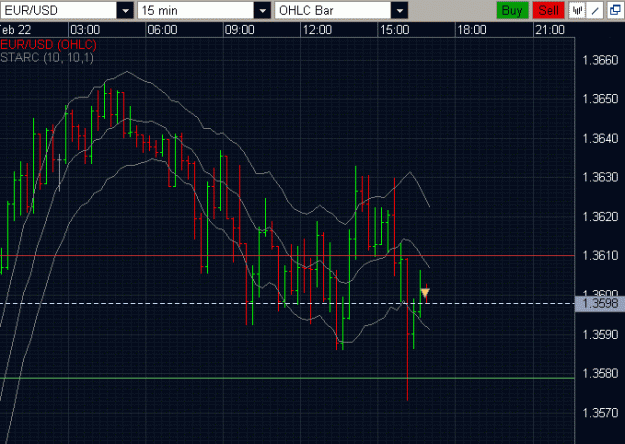
Task: Click the STARC (10, 10,1) indicator label
Action: point(47,58)
